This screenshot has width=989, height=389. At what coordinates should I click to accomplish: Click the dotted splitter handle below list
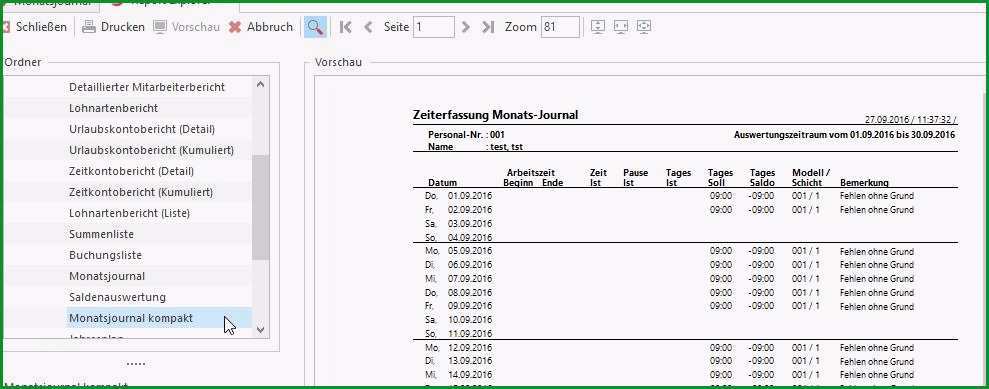pyautogui.click(x=136, y=364)
